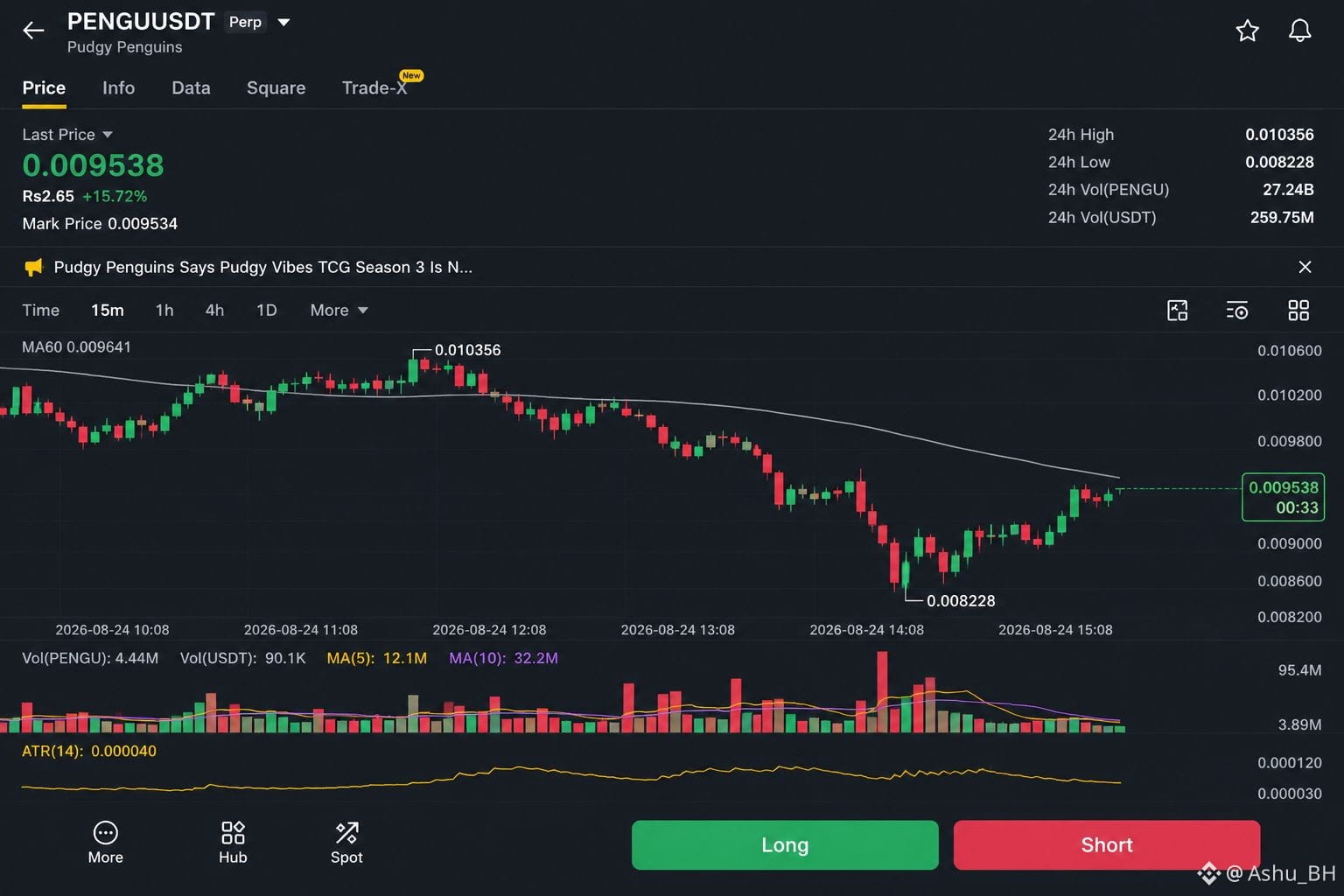The height and width of the screenshot is (896, 1344).
Task: Click the 2026-08-24 15:08 time axis label
Action: pyautogui.click(x=1055, y=630)
